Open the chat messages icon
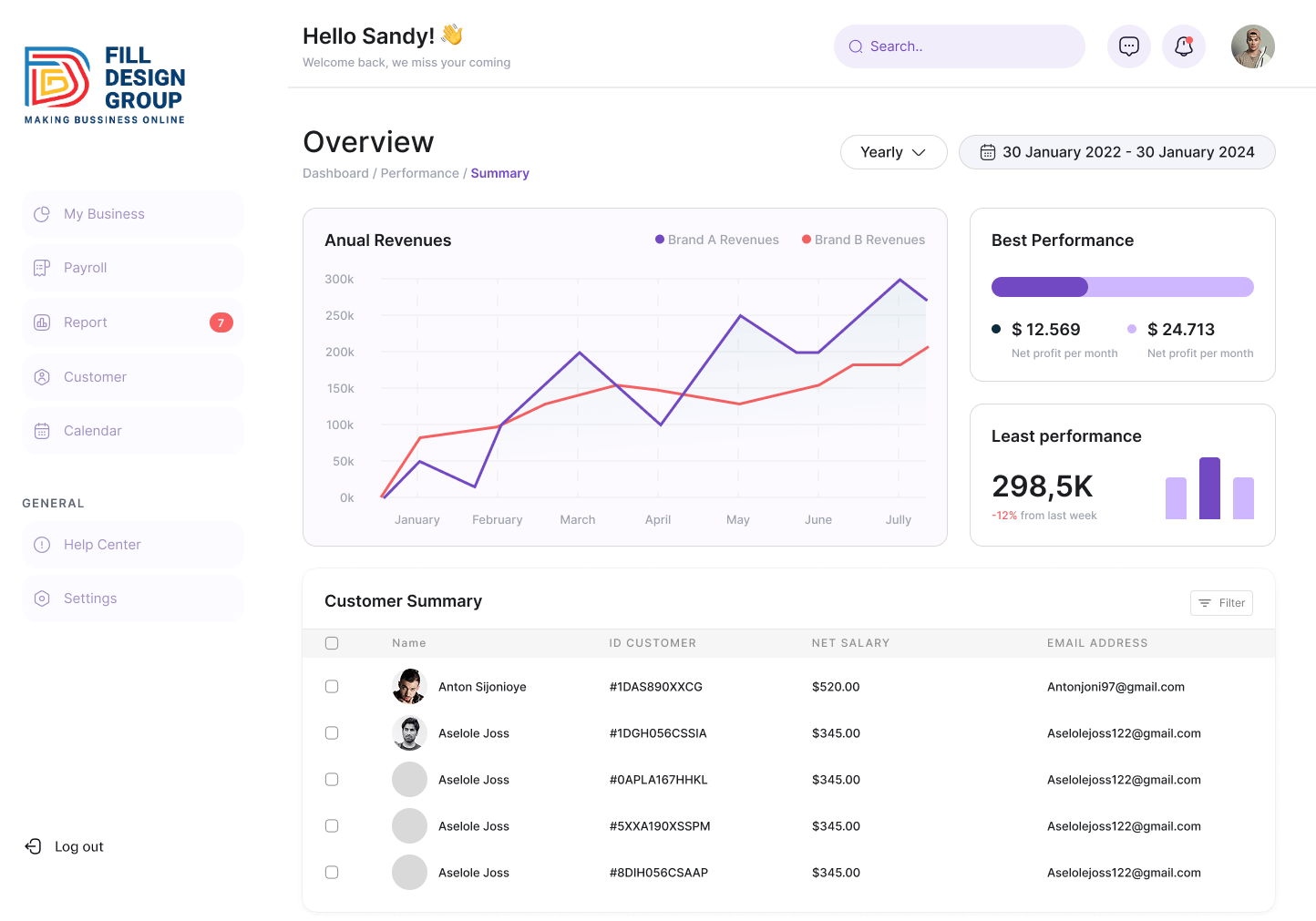Image resolution: width=1316 pixels, height=921 pixels. [x=1128, y=46]
